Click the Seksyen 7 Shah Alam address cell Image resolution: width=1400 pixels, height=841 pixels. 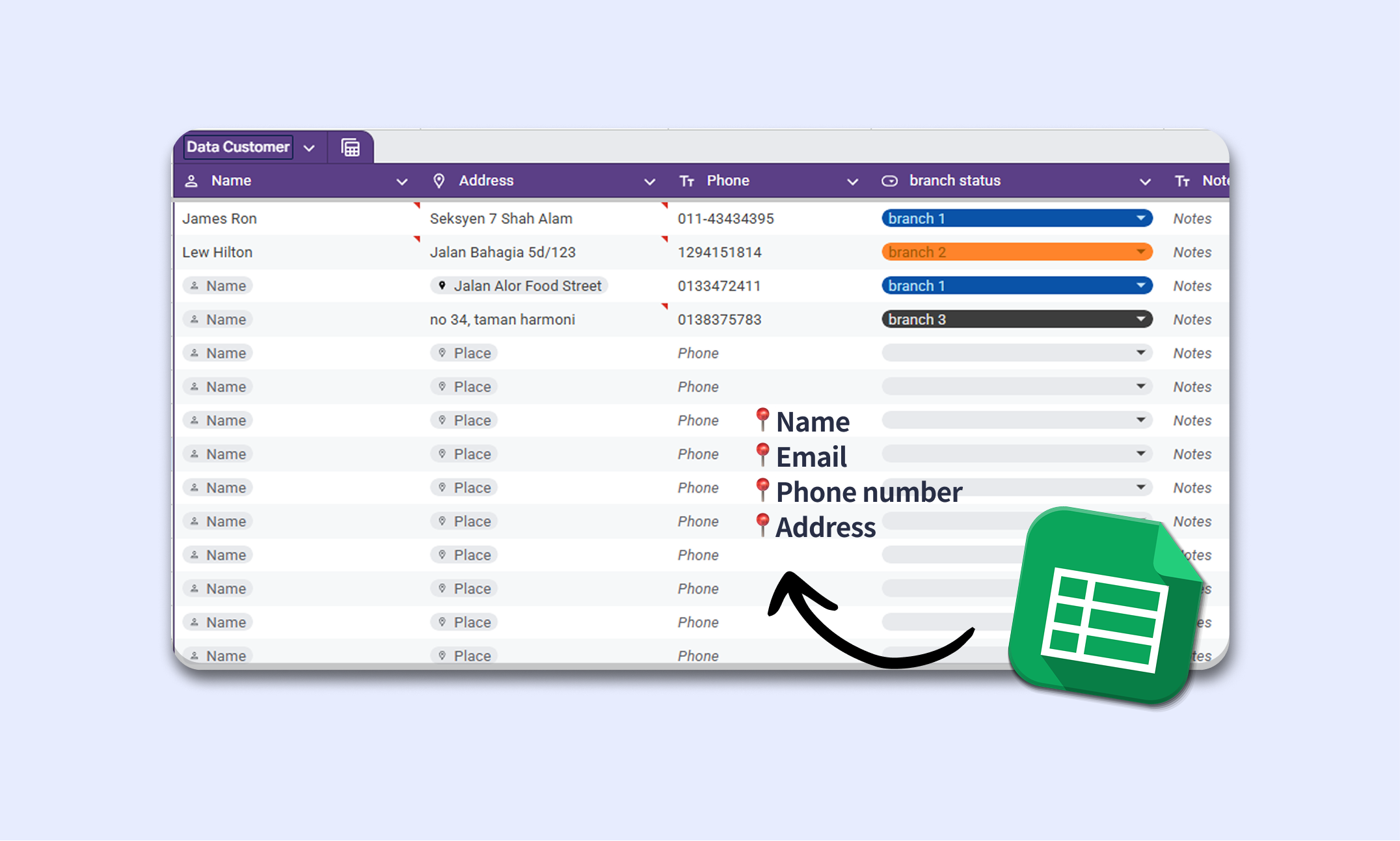[501, 219]
